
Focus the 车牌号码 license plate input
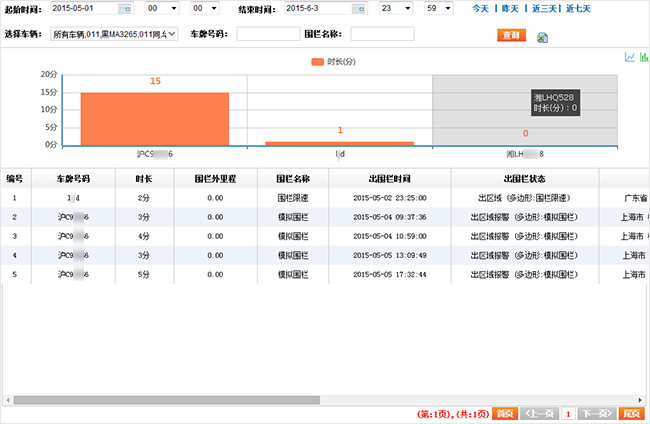[x=268, y=34]
